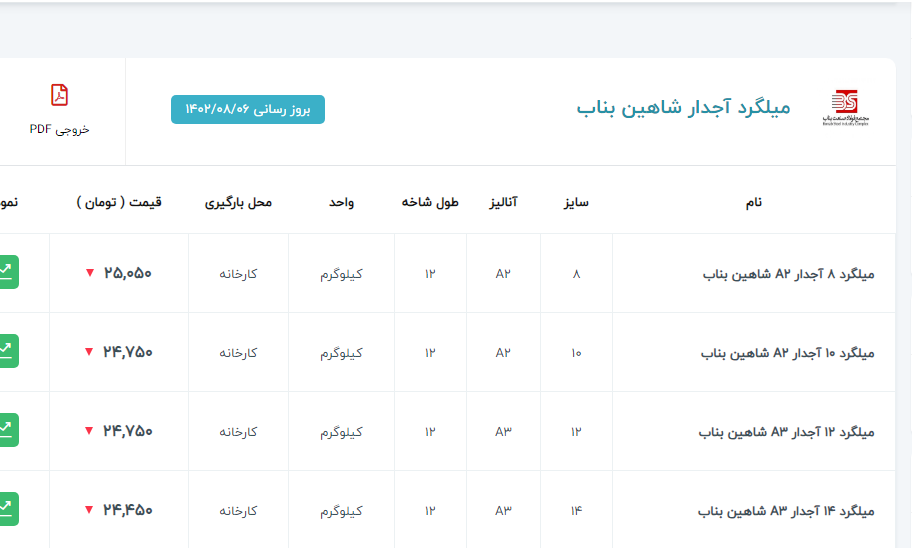Click the سایز column header
Image resolution: width=912 pixels, height=548 pixels.
575,202
